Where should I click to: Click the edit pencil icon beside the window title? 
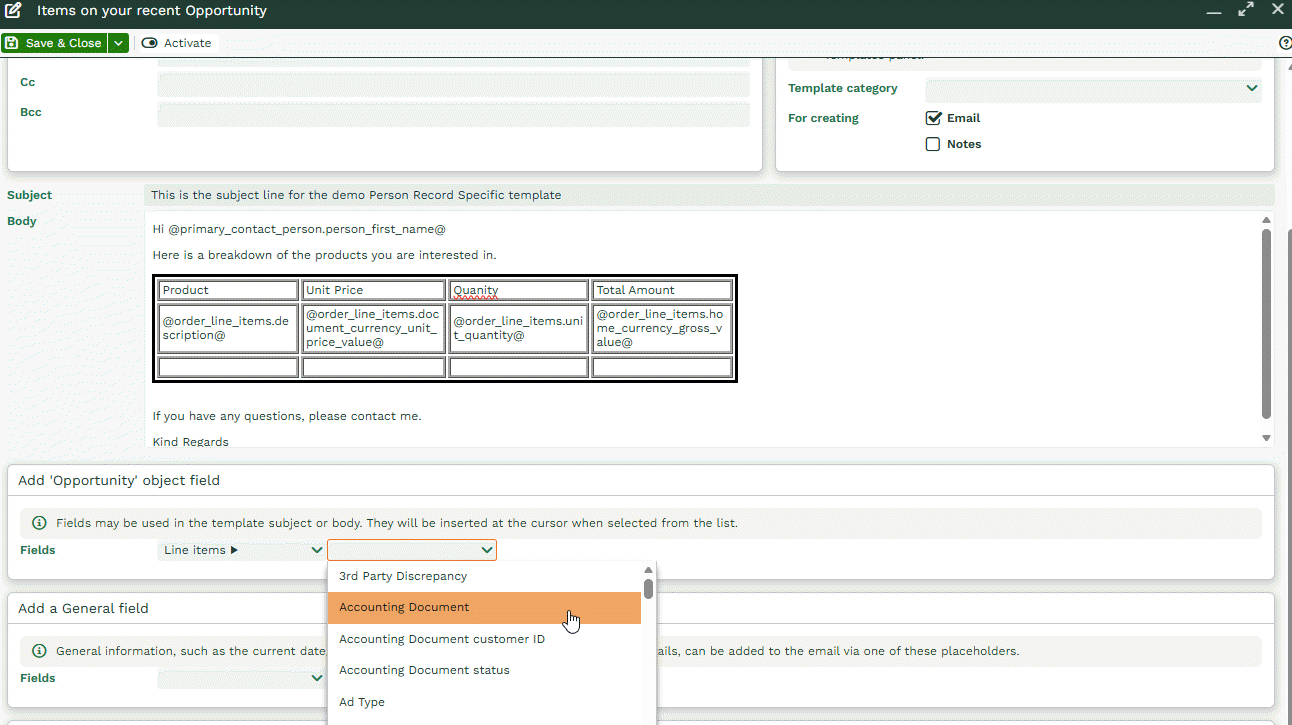(14, 11)
